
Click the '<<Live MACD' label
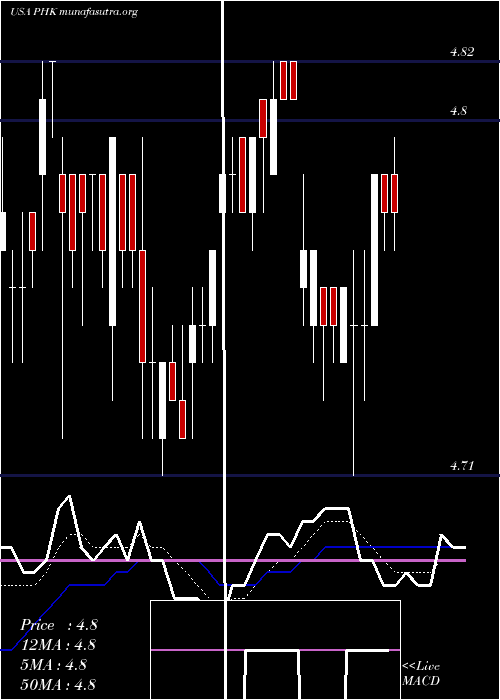pos(421,673)
